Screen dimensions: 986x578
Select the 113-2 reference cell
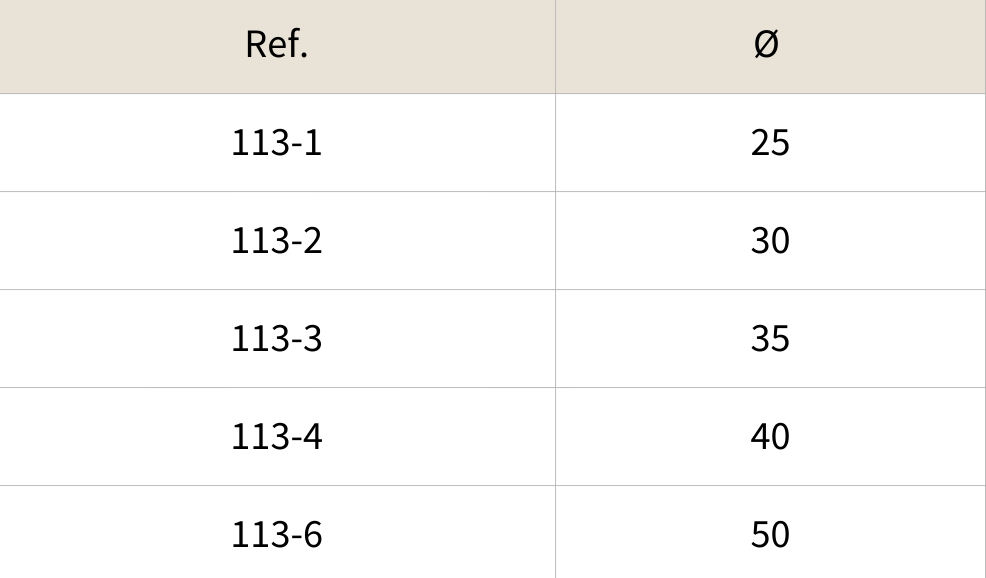point(276,241)
